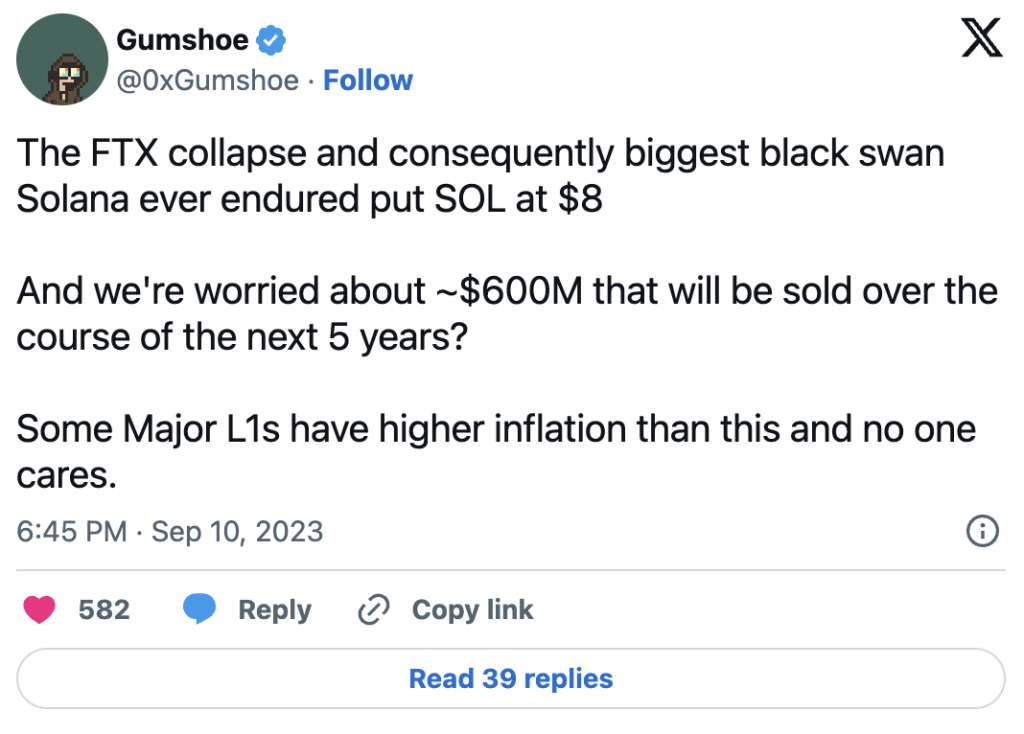Screen dimensions: 1024x734
Task: Click the 6:45 PM time
Action: click(x=72, y=531)
